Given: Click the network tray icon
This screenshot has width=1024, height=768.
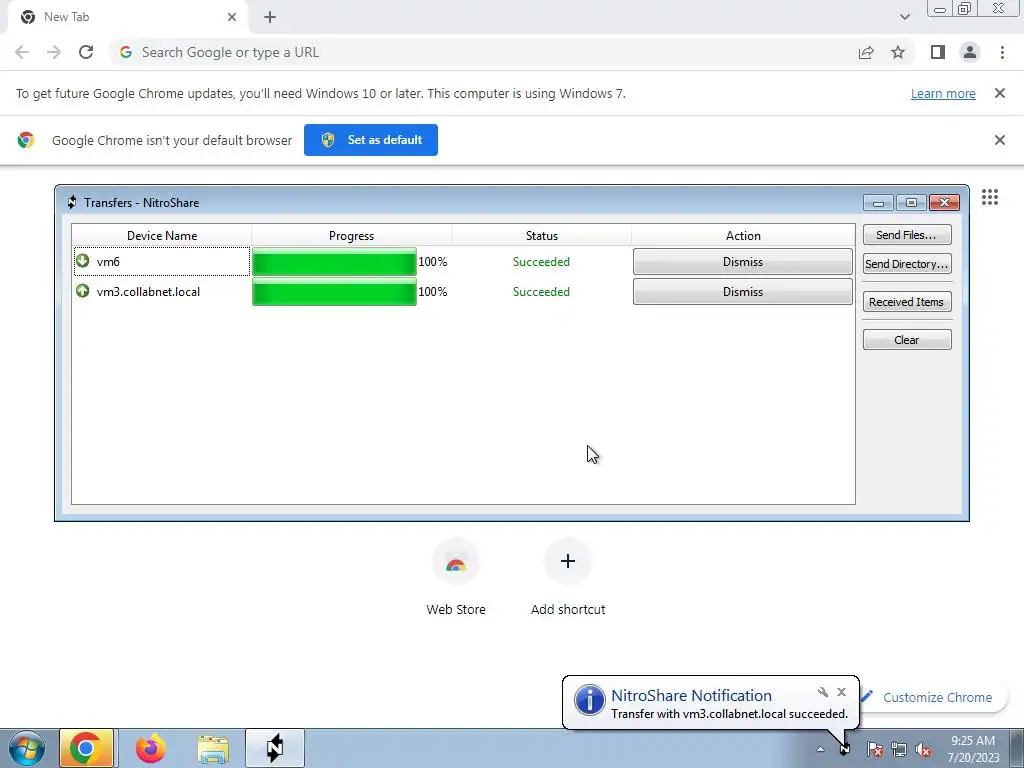Looking at the screenshot, I should [899, 749].
